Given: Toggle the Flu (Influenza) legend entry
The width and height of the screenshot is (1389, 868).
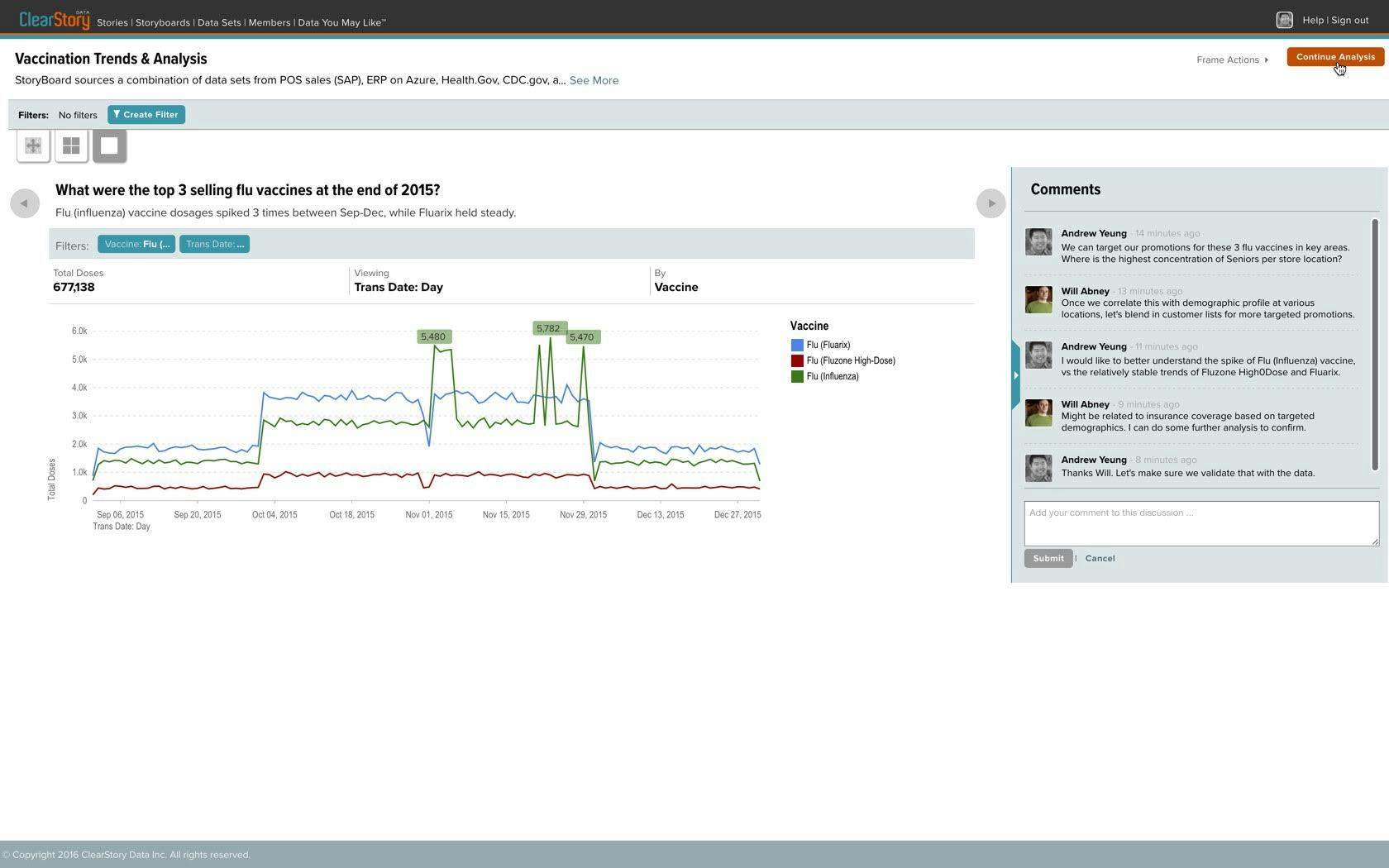Looking at the screenshot, I should coord(833,376).
